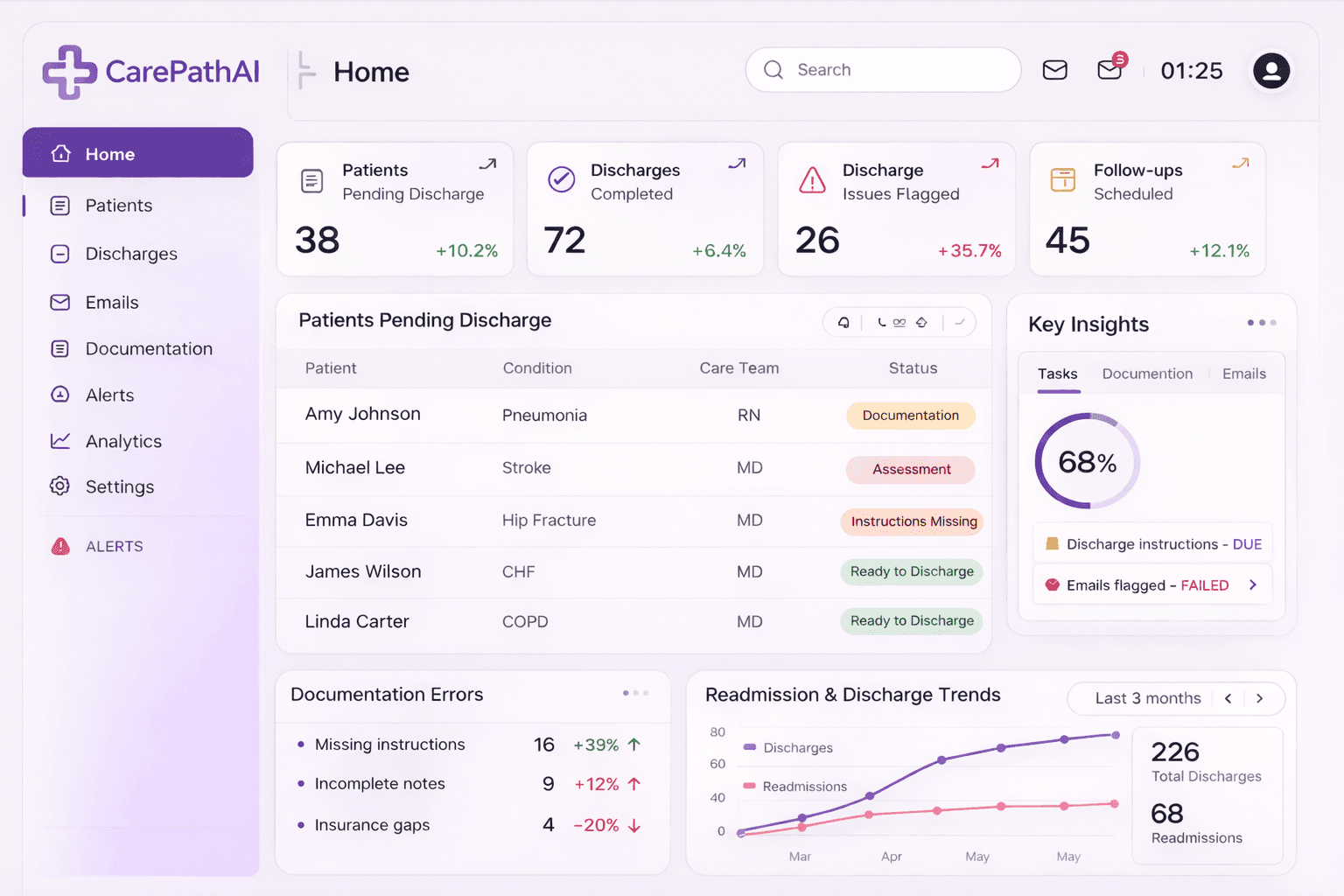1344x896 pixels.
Task: Select the Analytics sidebar icon
Action: point(59,441)
